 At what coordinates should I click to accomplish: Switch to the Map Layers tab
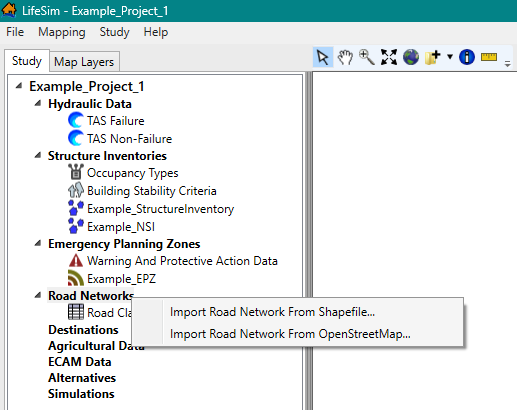[x=84, y=62]
